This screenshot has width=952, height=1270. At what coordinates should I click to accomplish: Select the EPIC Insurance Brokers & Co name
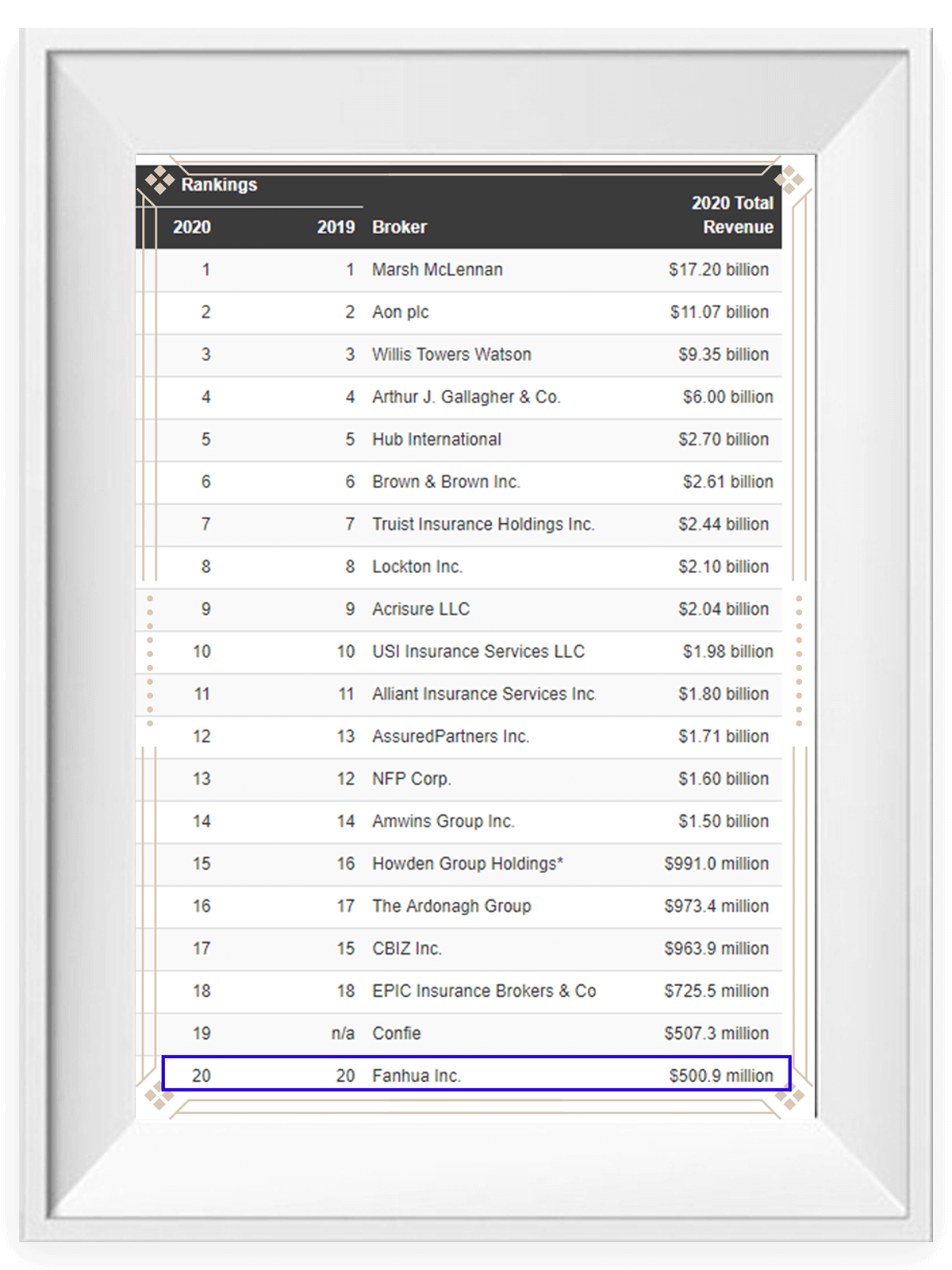click(x=484, y=991)
